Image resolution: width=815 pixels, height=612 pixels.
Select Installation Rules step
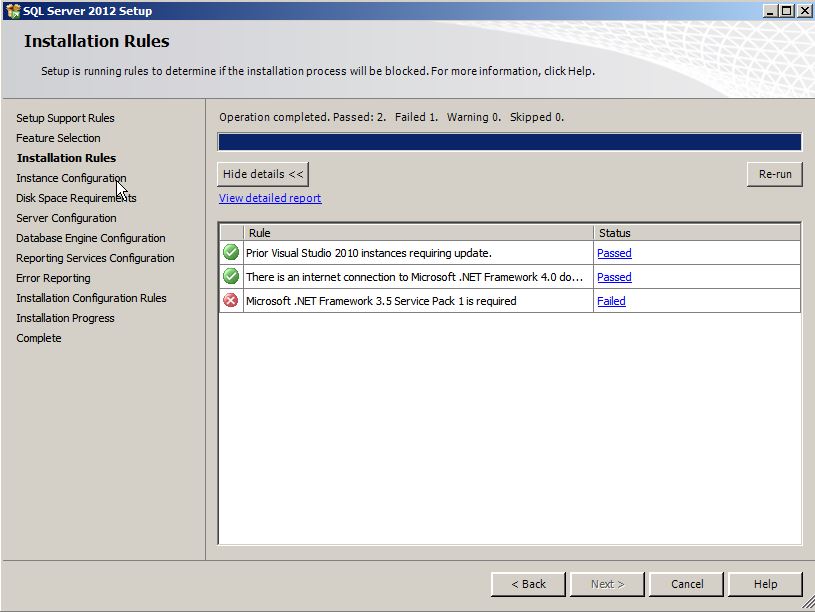pos(67,158)
